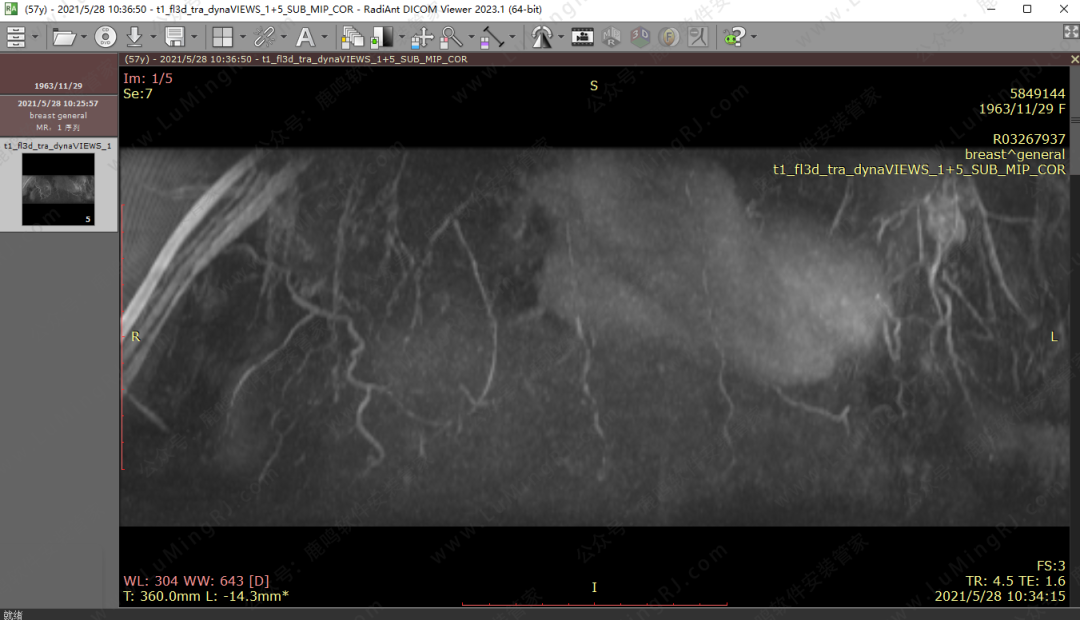This screenshot has height=620, width=1080.
Task: Expand dropdown arrow next to the download icon
Action: [151, 37]
